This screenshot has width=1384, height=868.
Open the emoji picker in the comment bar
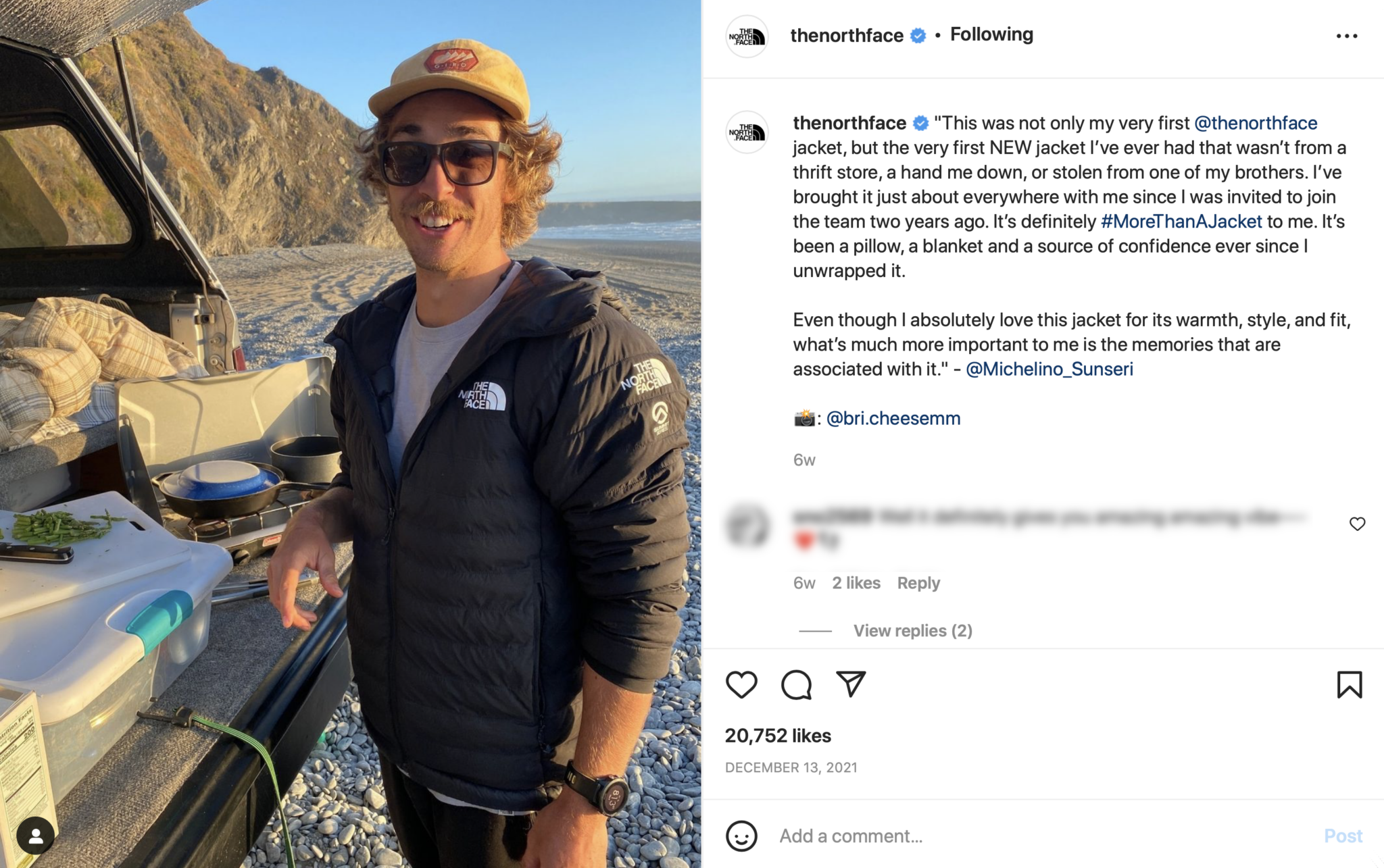741,836
